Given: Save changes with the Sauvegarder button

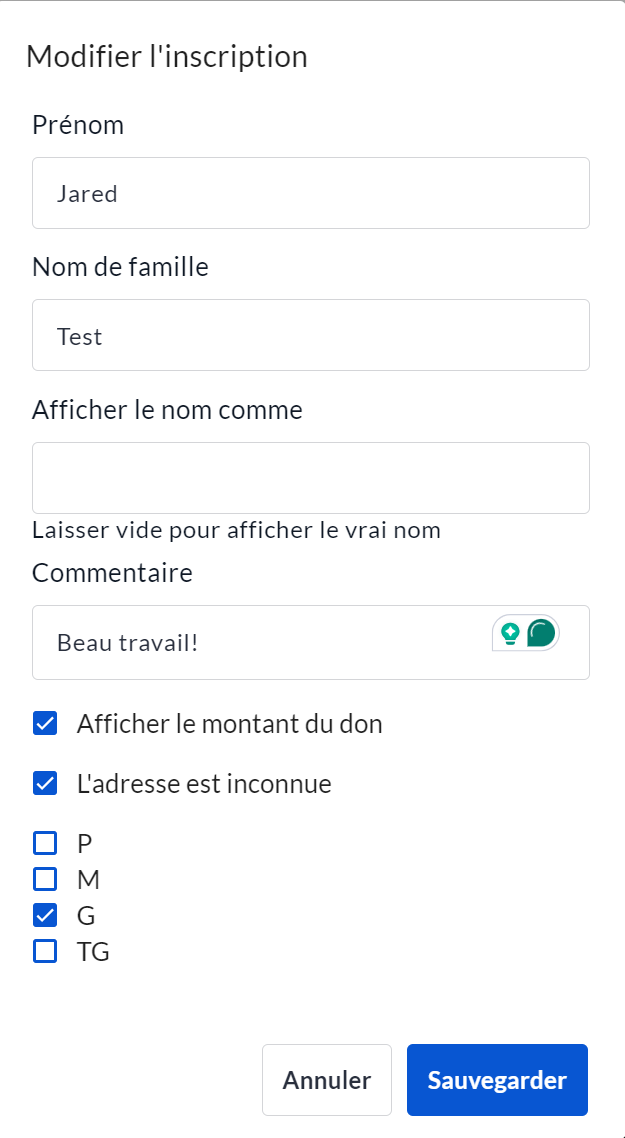Looking at the screenshot, I should pos(497,1080).
